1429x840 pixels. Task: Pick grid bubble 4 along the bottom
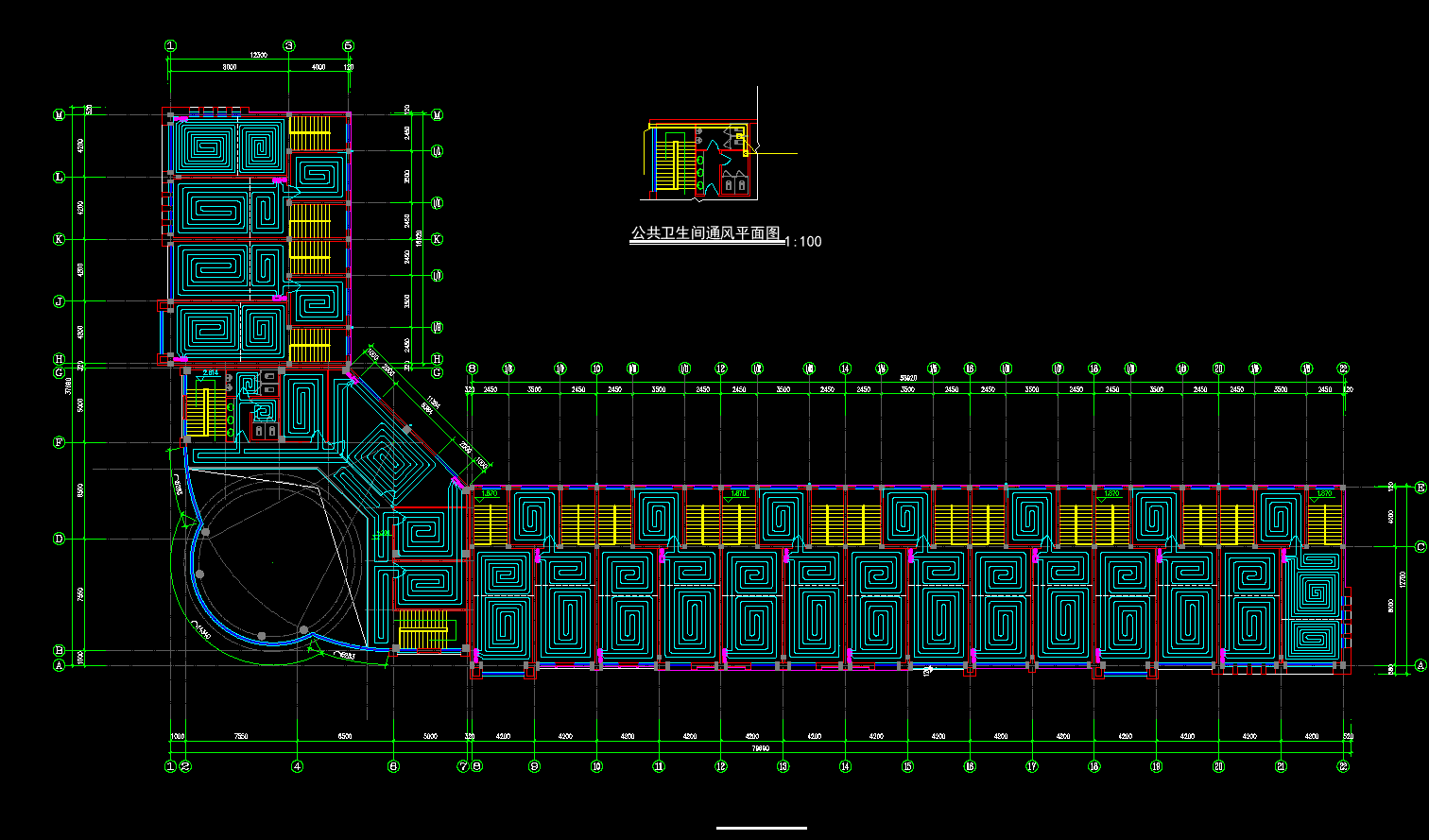[298, 766]
